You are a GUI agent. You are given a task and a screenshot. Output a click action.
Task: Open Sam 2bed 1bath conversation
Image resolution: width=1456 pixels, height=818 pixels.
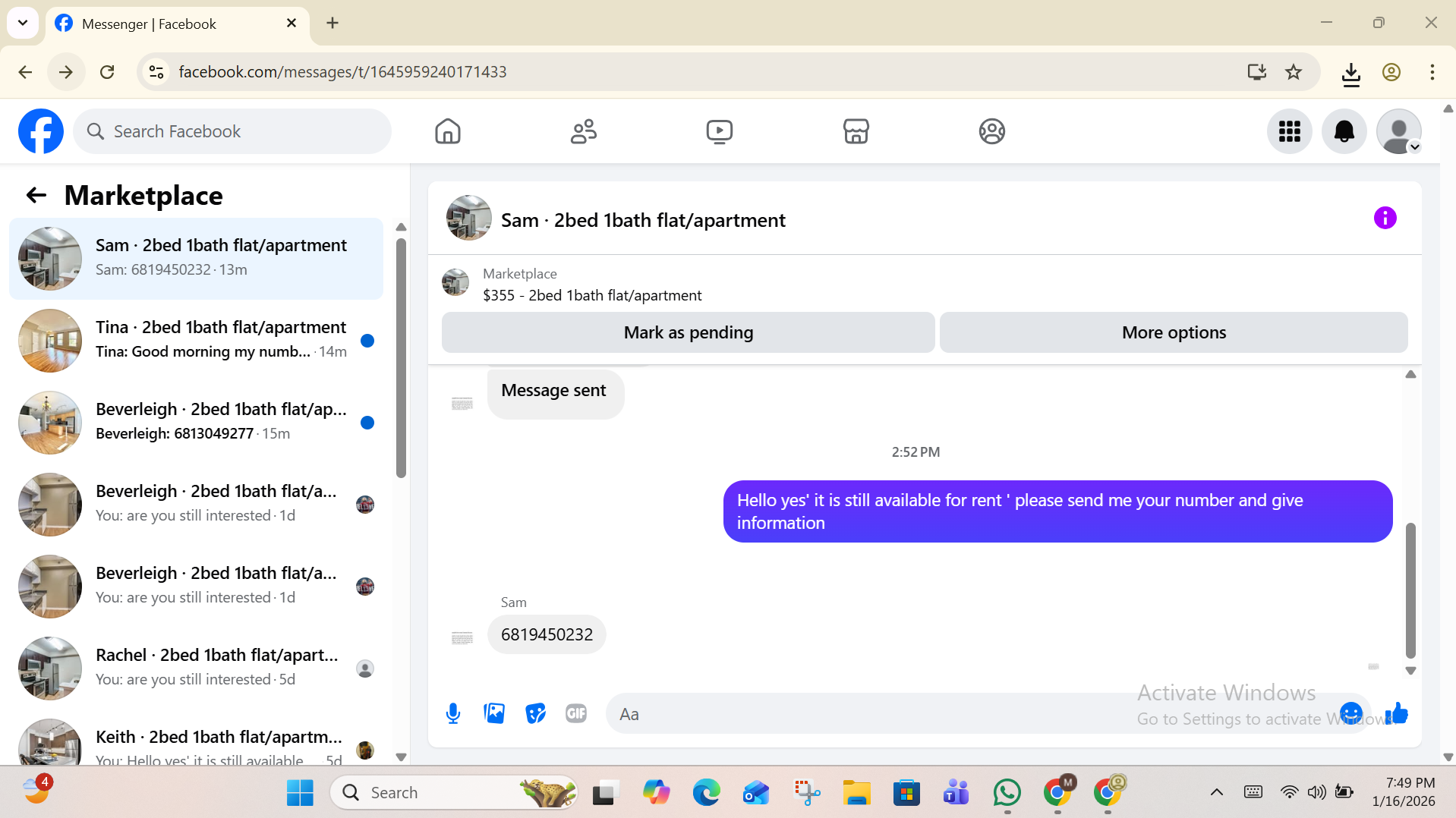click(196, 259)
